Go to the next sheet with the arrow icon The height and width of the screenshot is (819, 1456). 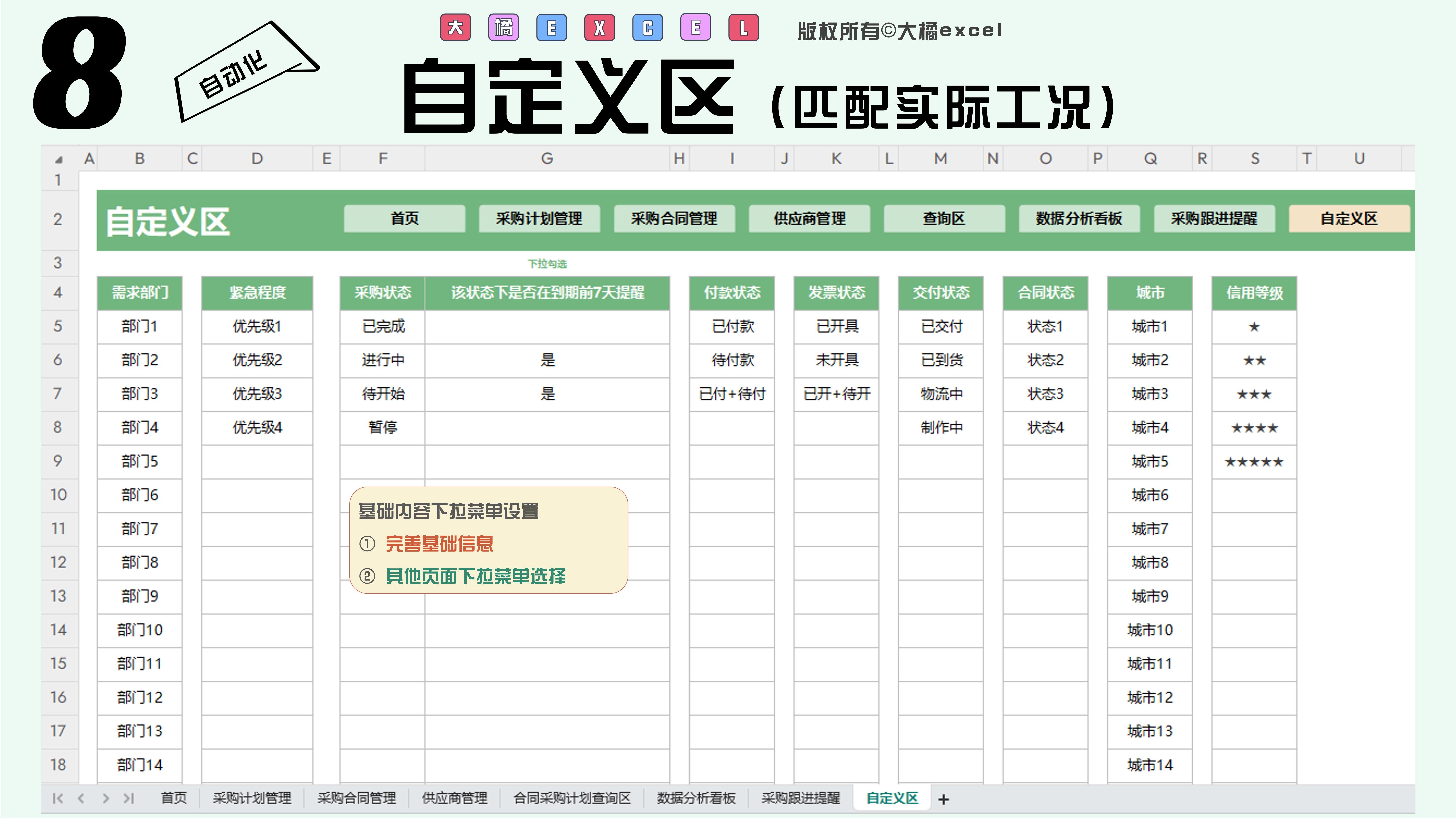click(105, 798)
